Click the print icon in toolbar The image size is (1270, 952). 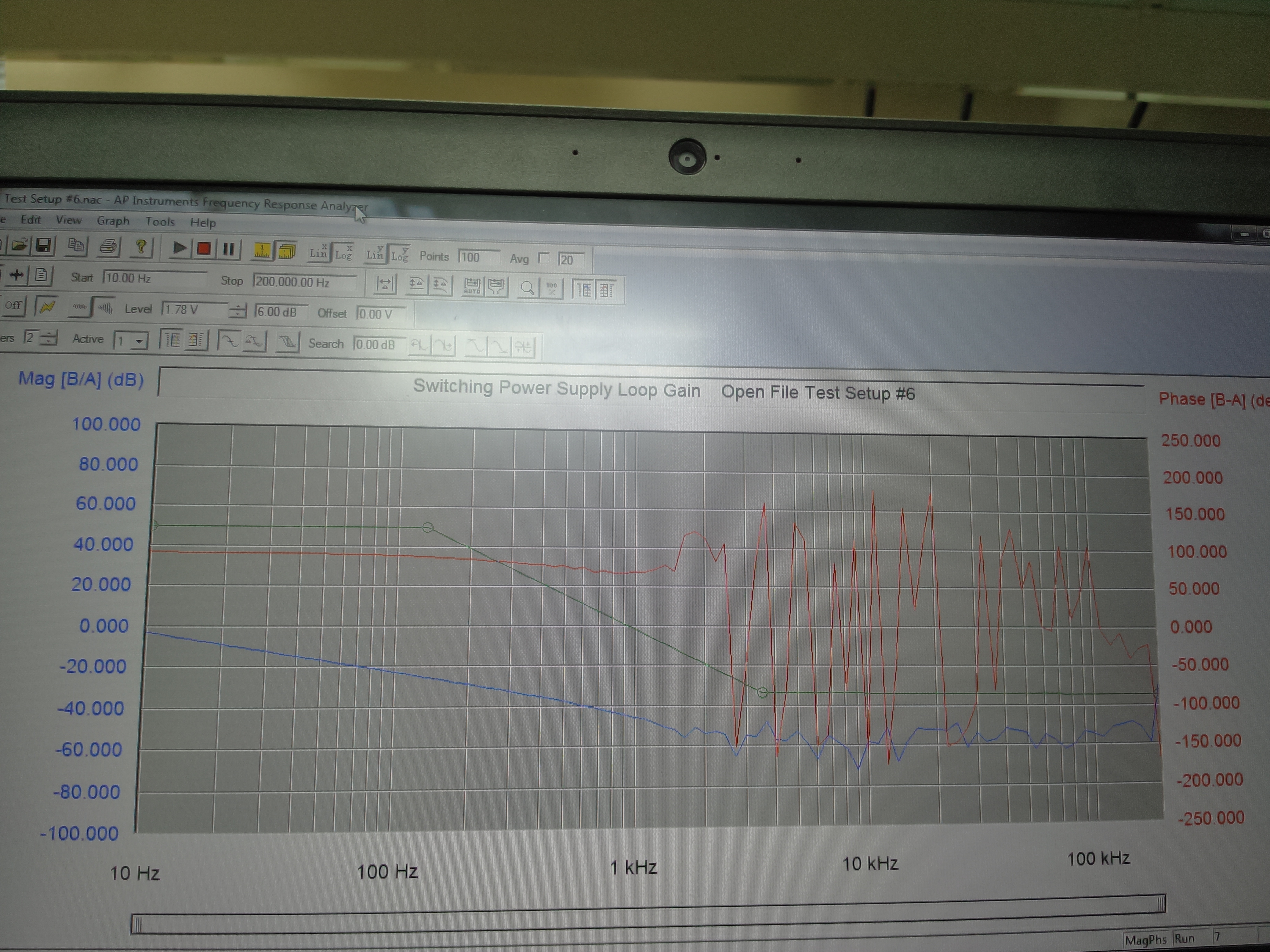click(x=108, y=247)
